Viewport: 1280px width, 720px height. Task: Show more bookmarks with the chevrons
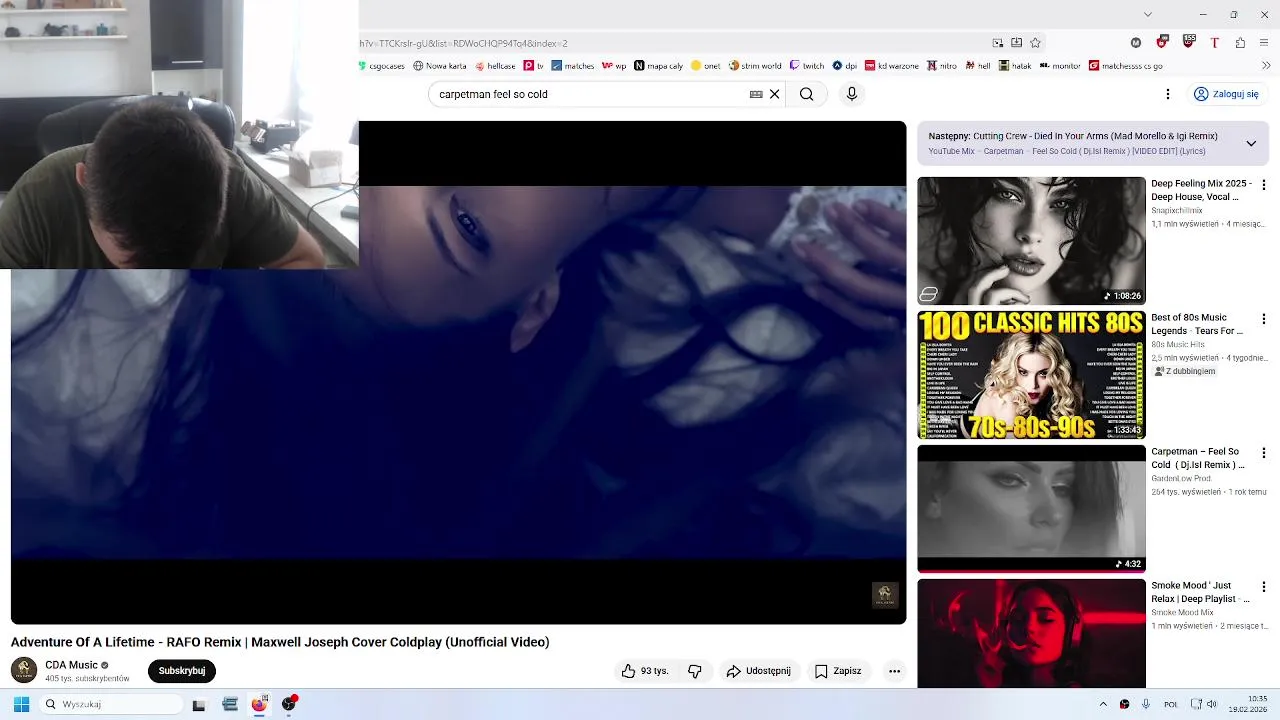pyautogui.click(x=1266, y=66)
